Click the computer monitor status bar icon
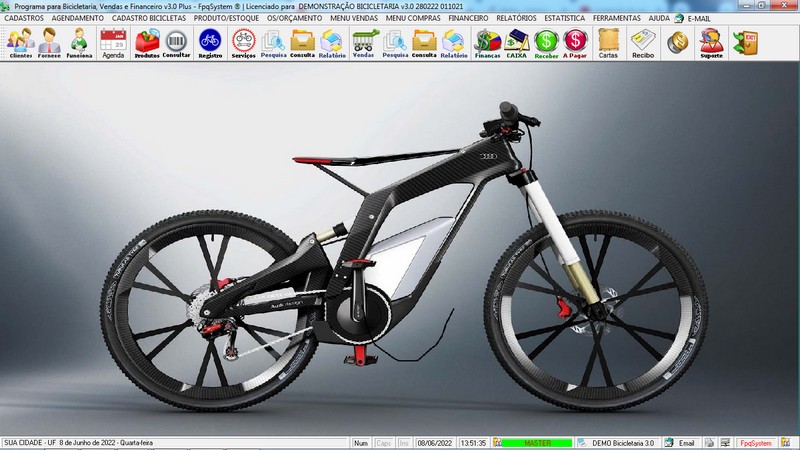 [x=726, y=443]
